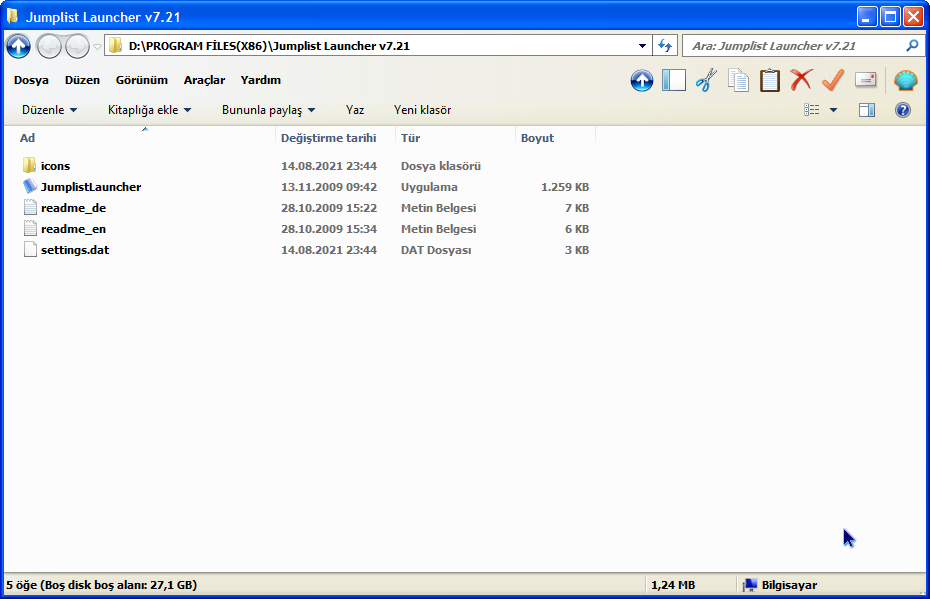Click the toolbar Up folder icon

[x=642, y=80]
